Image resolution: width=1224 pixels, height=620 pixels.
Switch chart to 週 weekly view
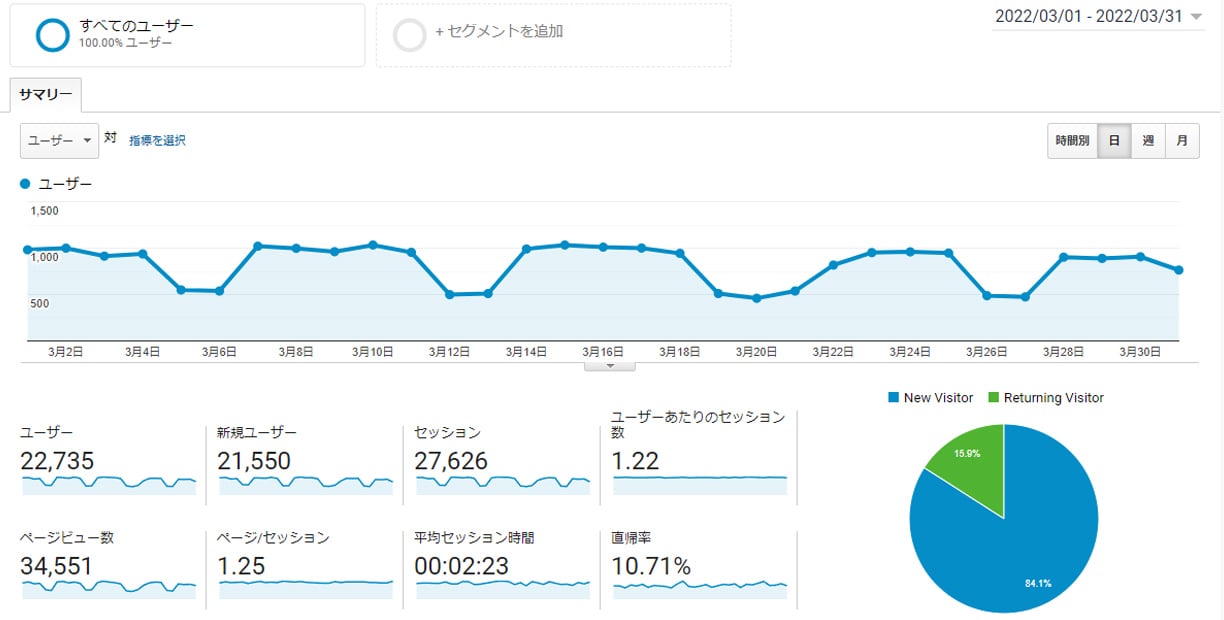1148,141
